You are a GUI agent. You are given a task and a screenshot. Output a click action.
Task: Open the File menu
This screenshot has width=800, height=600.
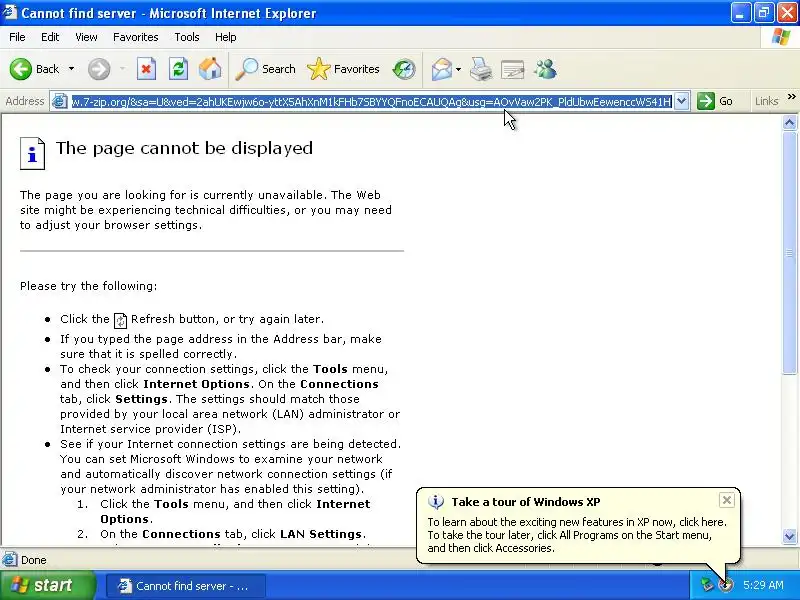pos(17,37)
